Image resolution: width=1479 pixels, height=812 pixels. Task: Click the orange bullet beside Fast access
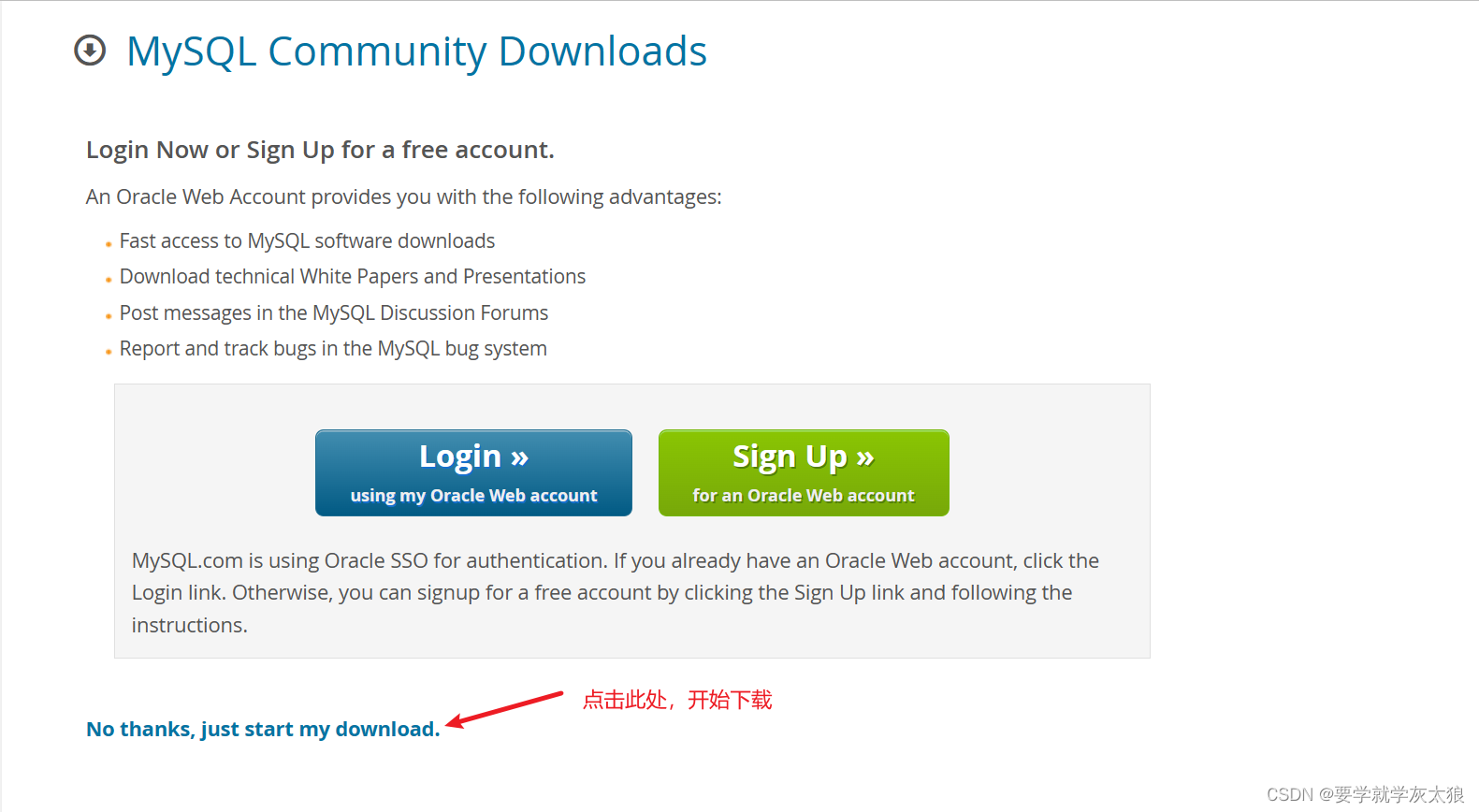point(109,244)
